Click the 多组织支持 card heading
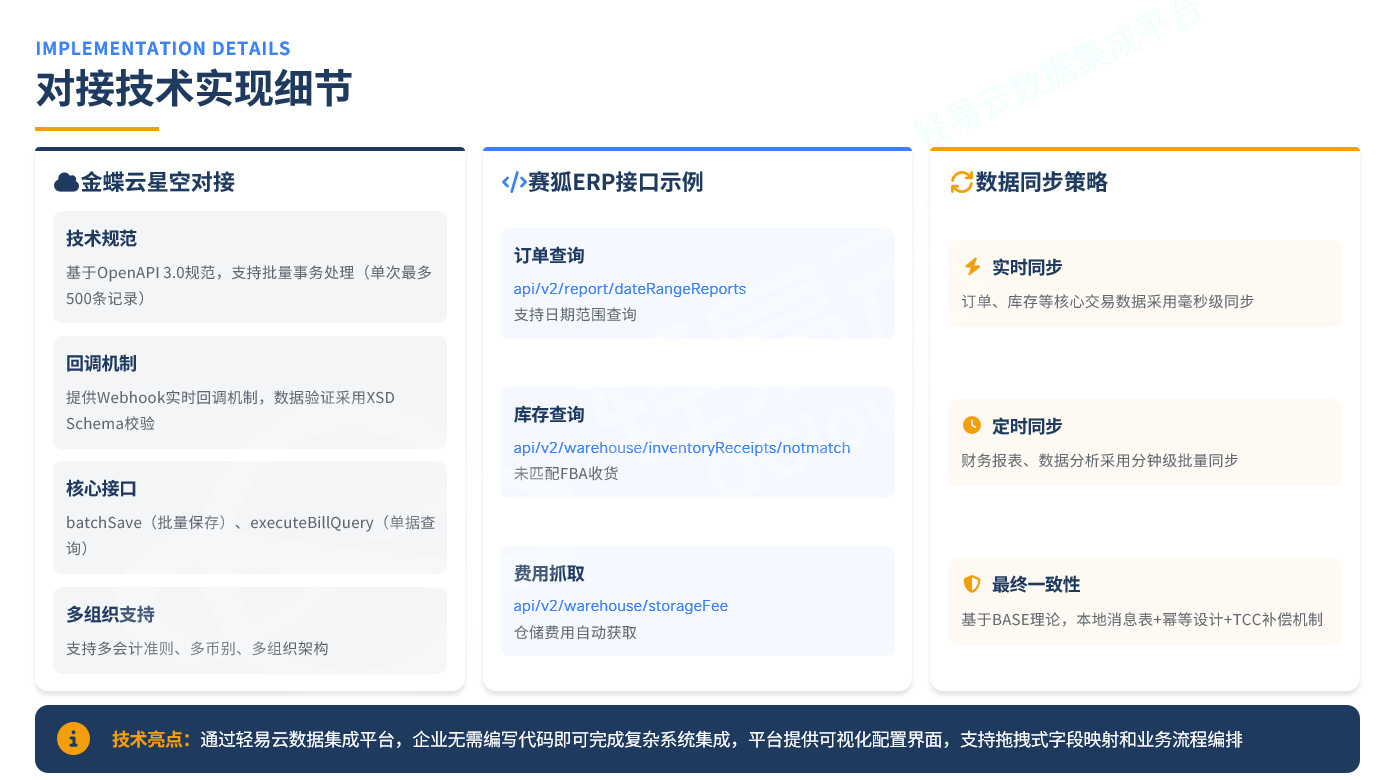The height and width of the screenshot is (780, 1394). point(110,614)
